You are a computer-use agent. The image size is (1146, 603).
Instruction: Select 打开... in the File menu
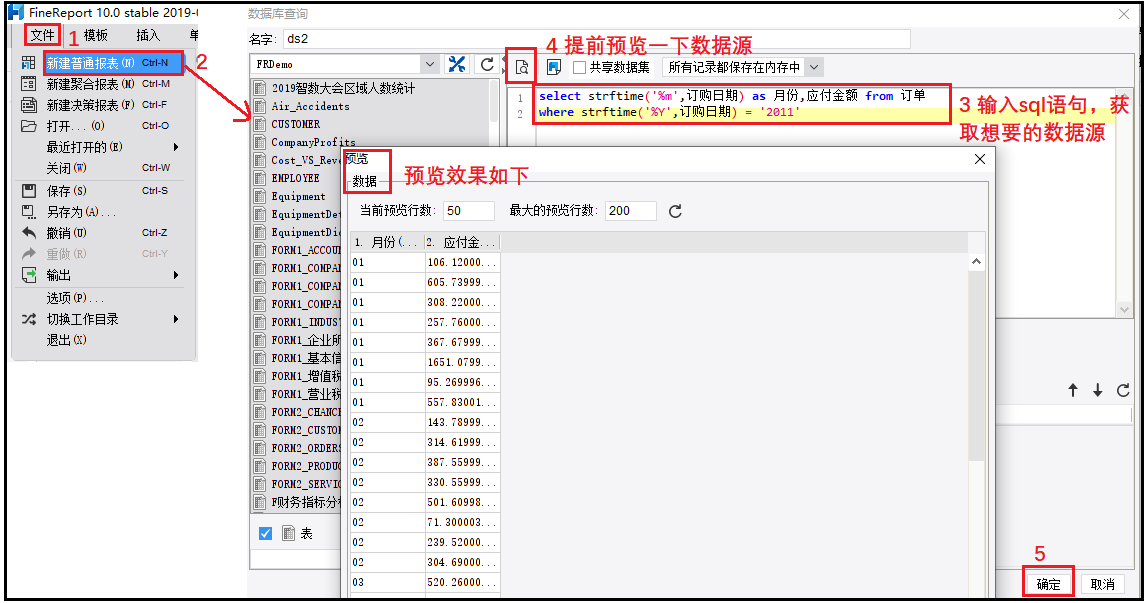[106, 126]
